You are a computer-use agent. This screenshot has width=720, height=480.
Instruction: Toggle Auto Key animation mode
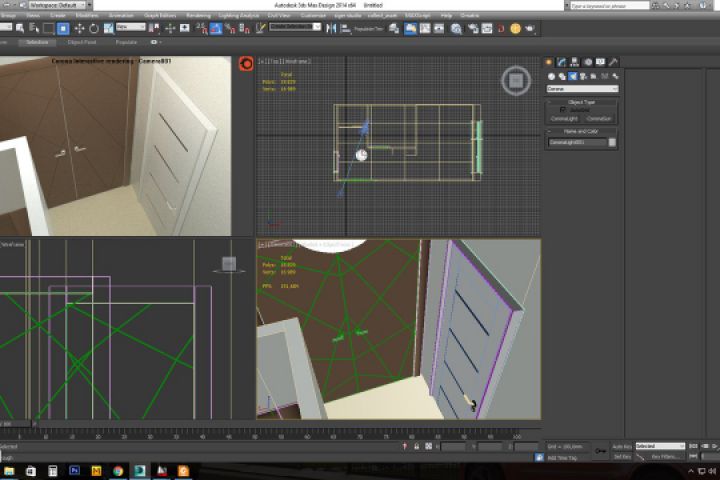(x=622, y=446)
